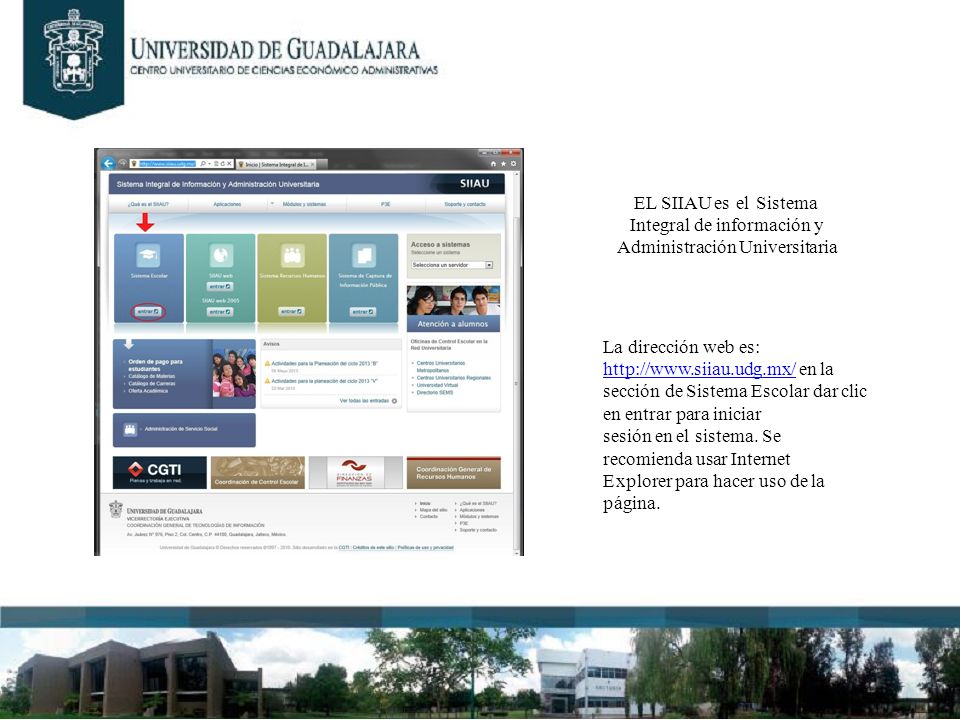Click Coordinación de Control Escolar banner
The width and height of the screenshot is (960, 720).
pyautogui.click(x=257, y=473)
